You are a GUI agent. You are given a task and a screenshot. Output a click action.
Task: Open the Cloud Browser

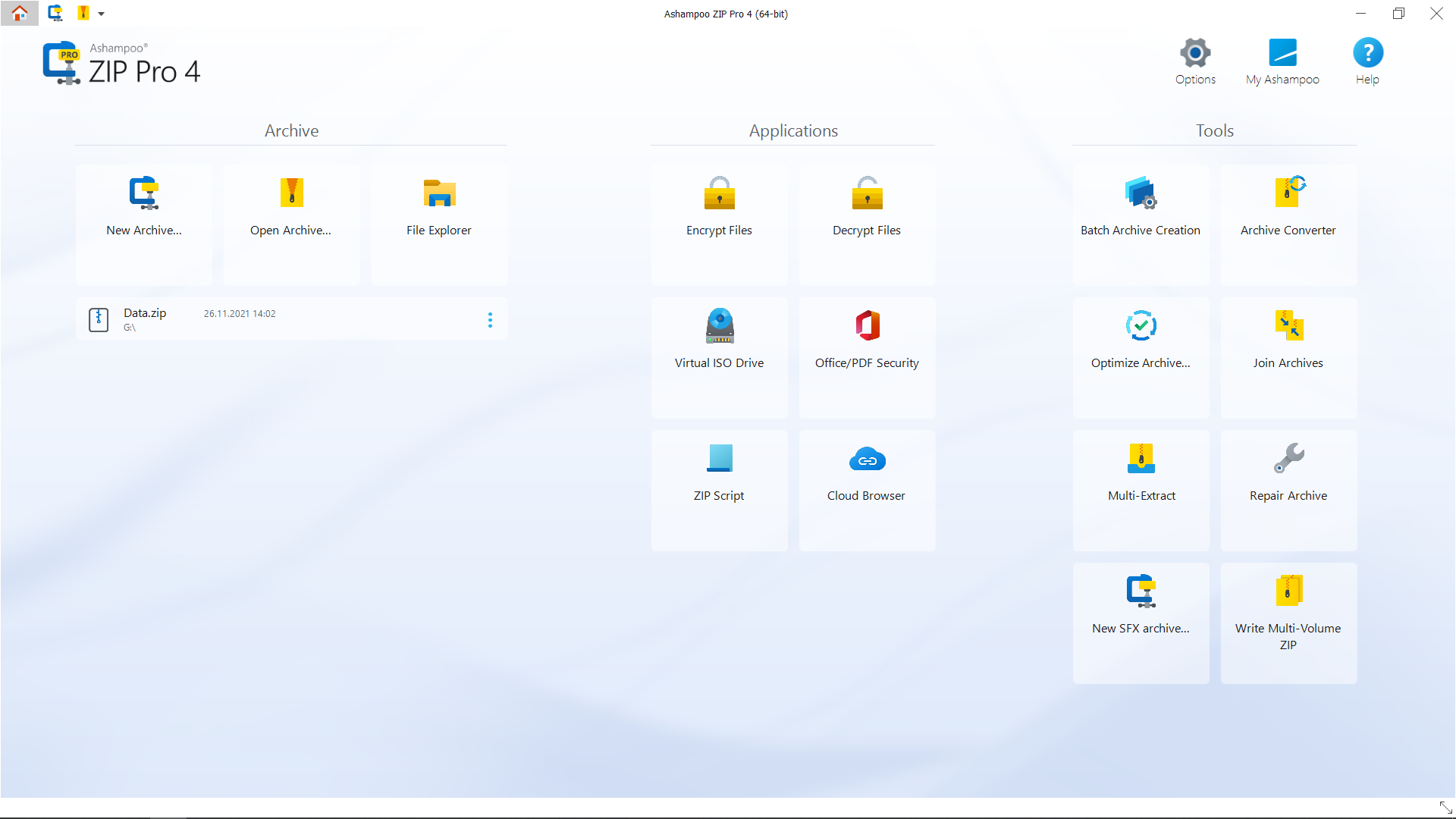tap(866, 470)
